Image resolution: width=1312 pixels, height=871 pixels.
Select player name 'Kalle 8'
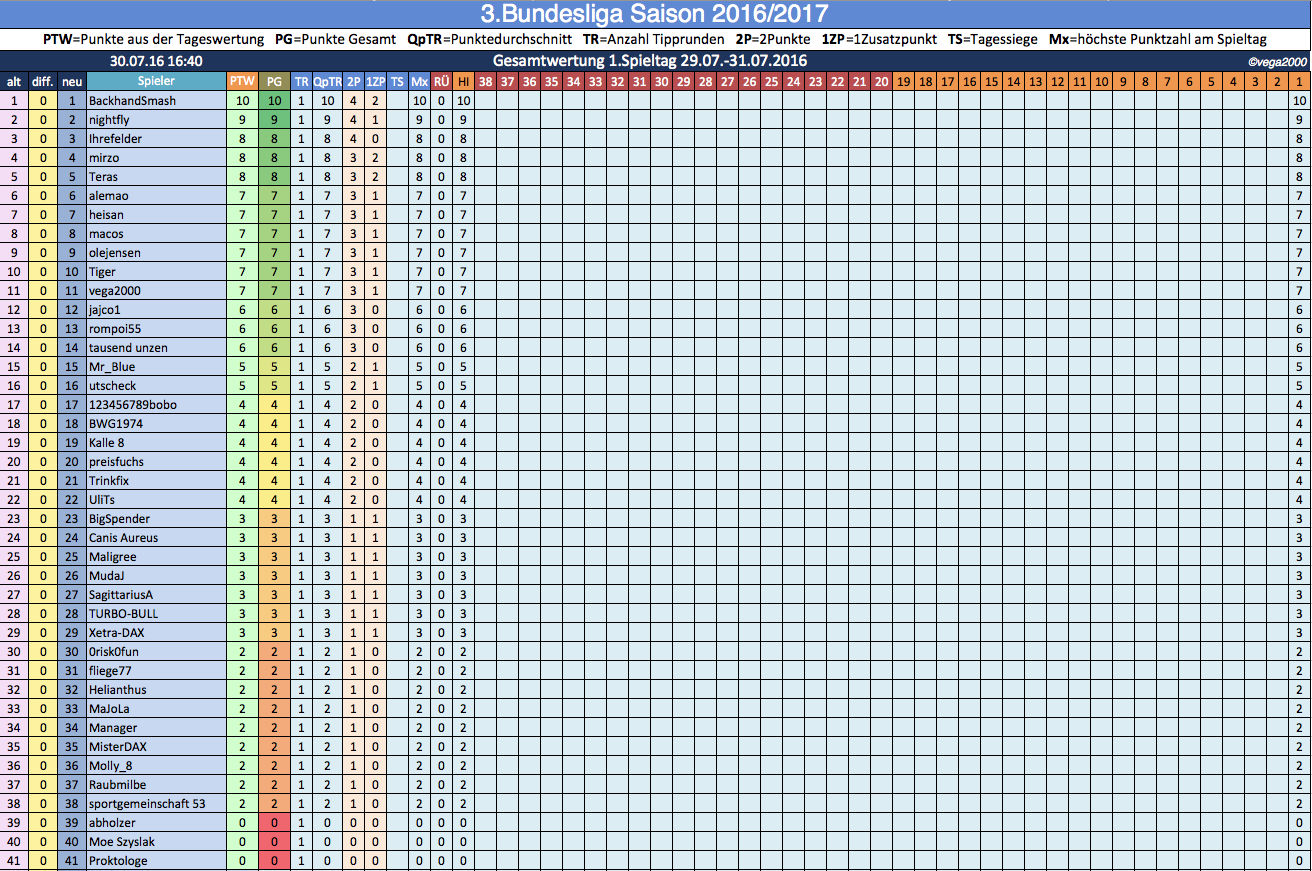pos(106,443)
